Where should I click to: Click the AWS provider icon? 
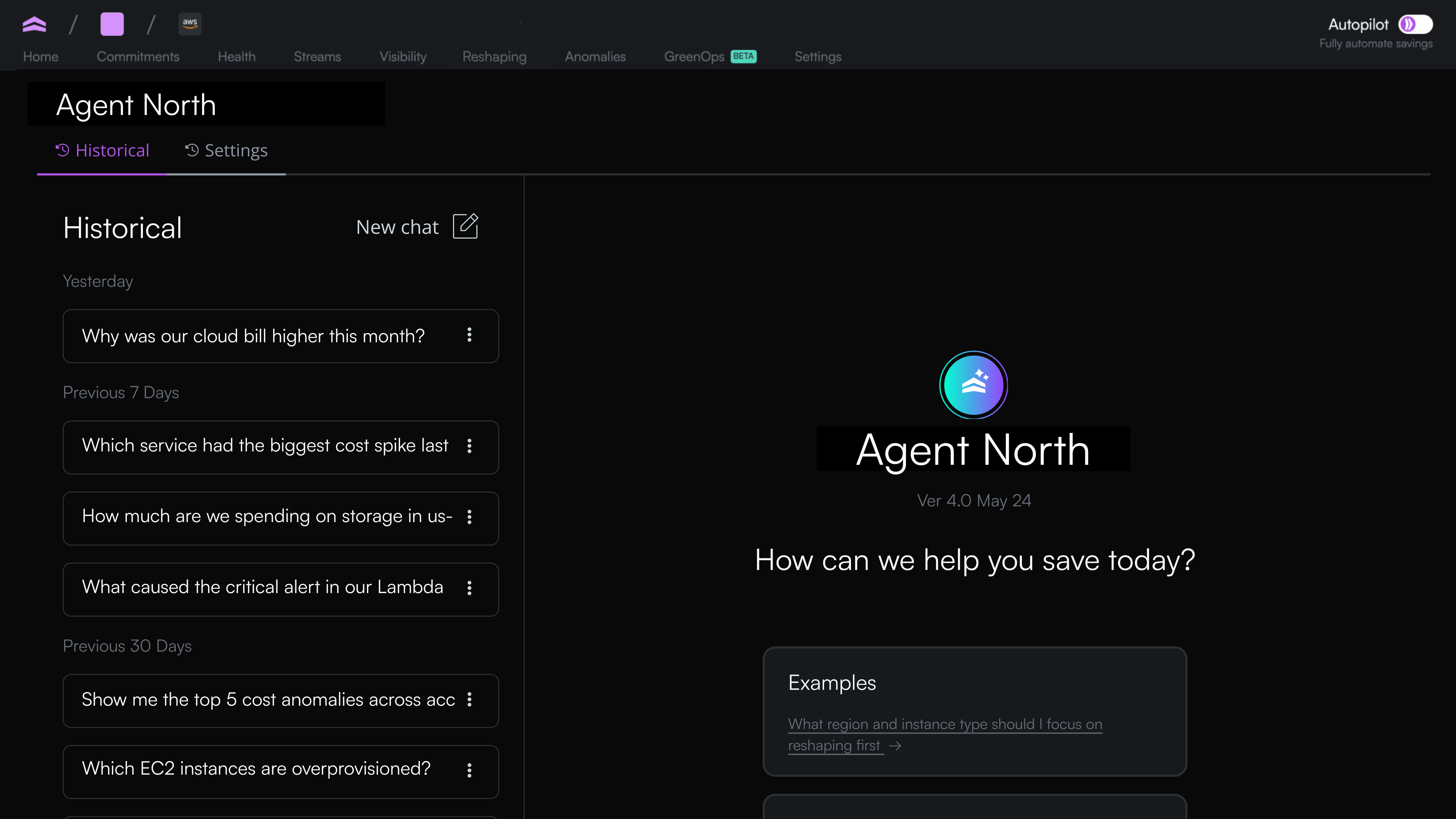(x=190, y=24)
